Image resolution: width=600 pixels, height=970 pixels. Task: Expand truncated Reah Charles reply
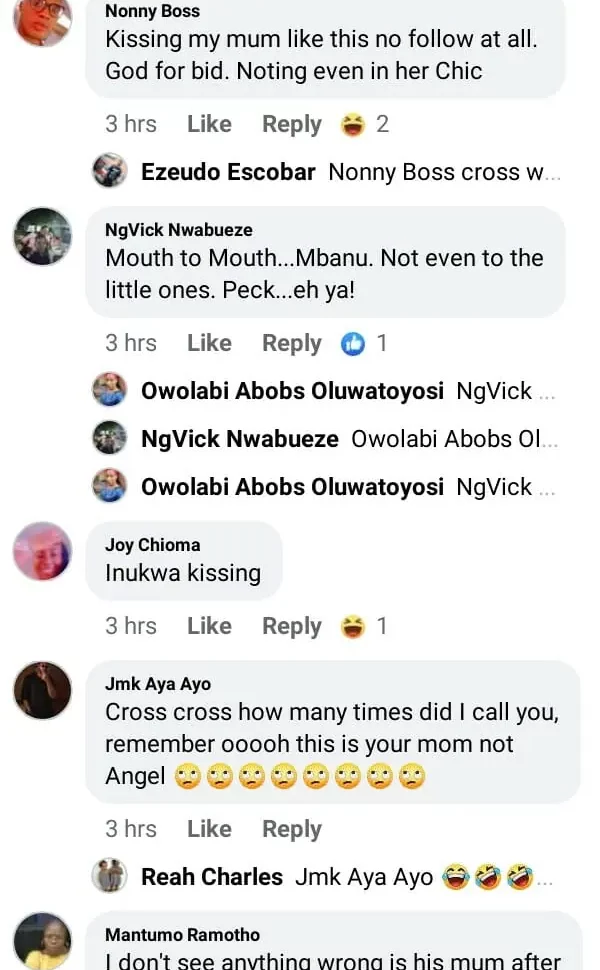tap(546, 878)
